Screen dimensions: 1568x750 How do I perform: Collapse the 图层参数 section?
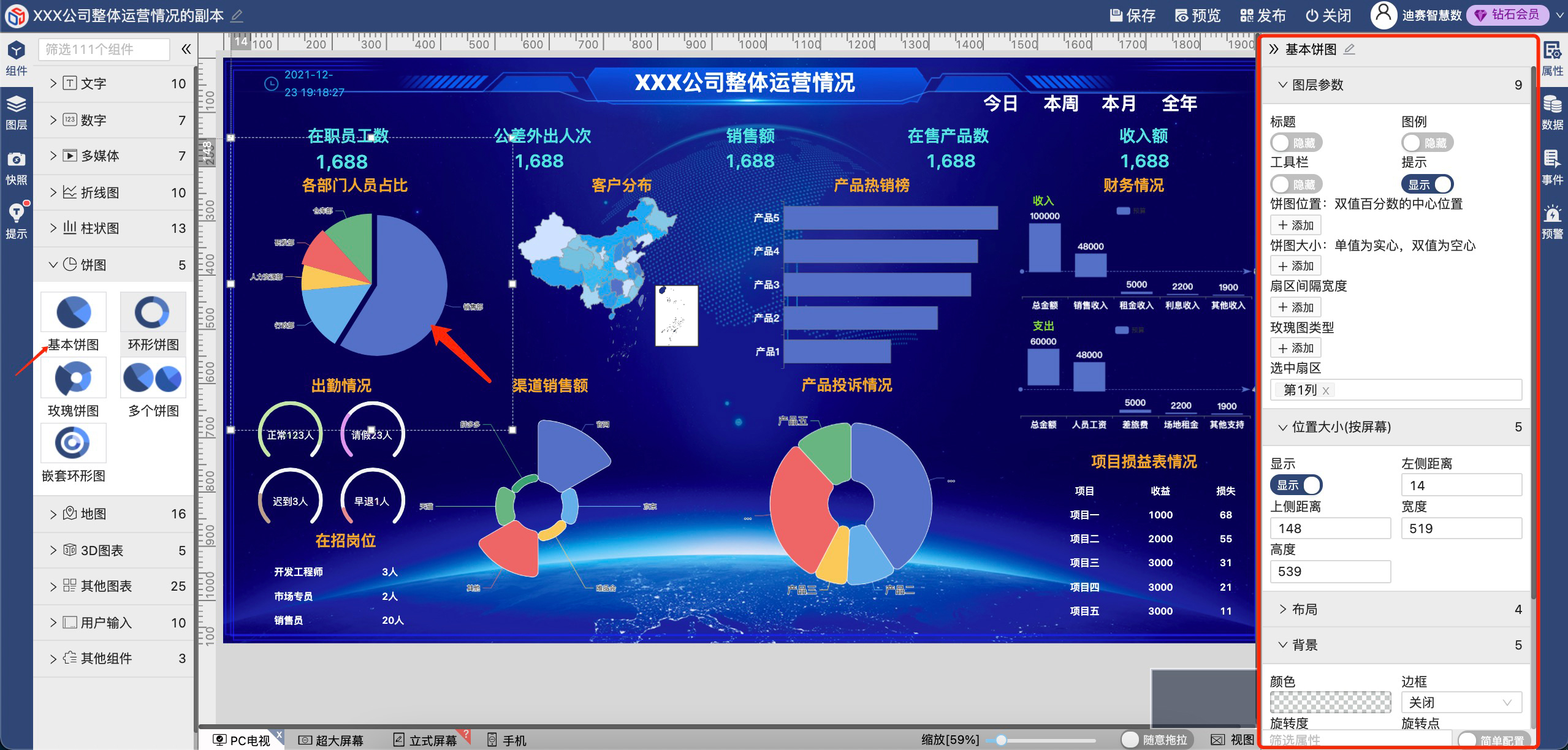click(x=1396, y=85)
